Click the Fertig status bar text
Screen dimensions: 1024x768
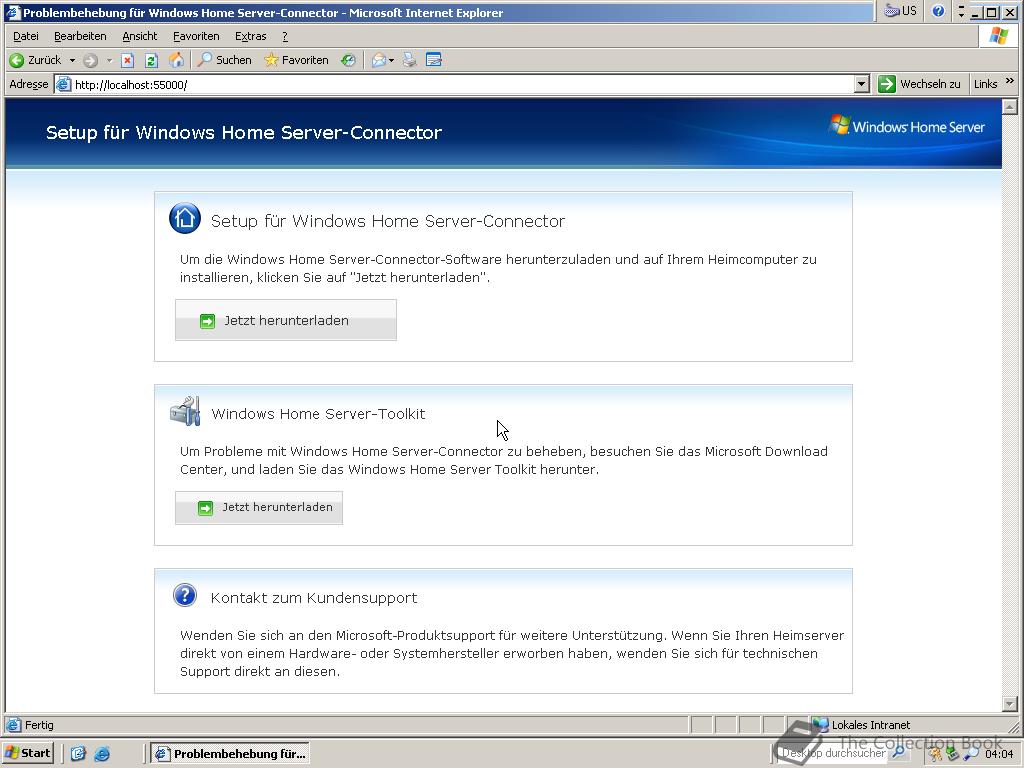[39, 725]
